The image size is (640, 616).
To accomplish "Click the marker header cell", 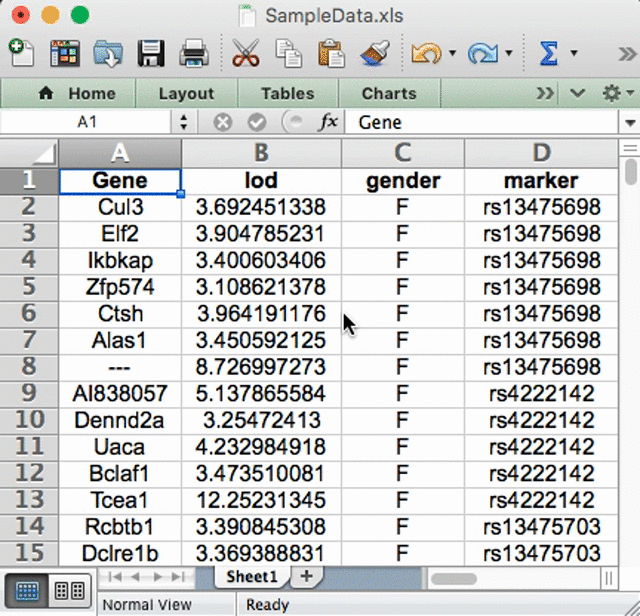I will coord(541,181).
